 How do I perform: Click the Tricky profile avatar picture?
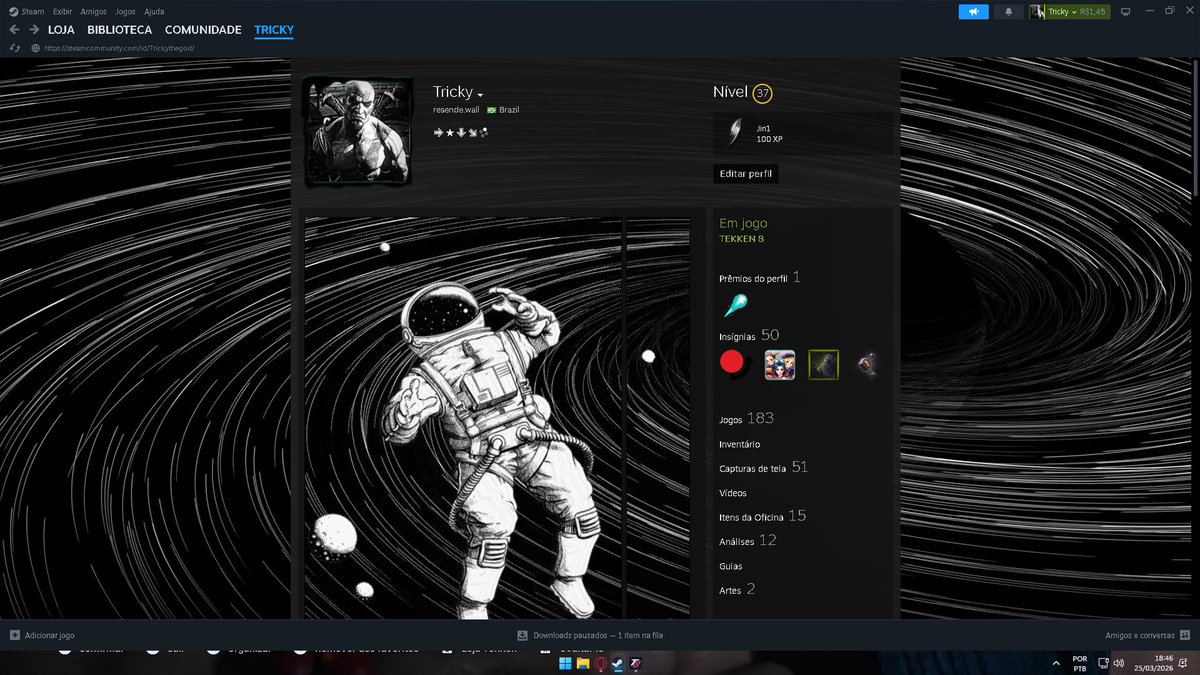358,131
